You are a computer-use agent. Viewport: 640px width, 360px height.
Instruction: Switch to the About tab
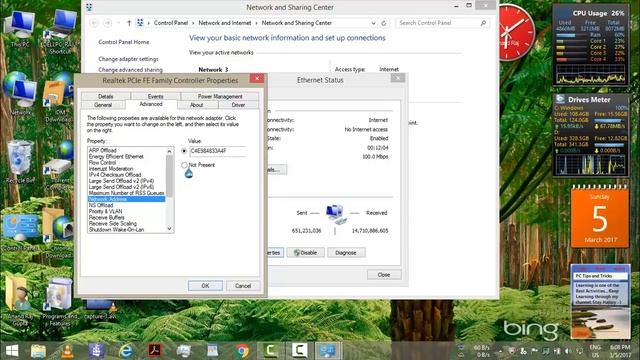pyautogui.click(x=196, y=105)
